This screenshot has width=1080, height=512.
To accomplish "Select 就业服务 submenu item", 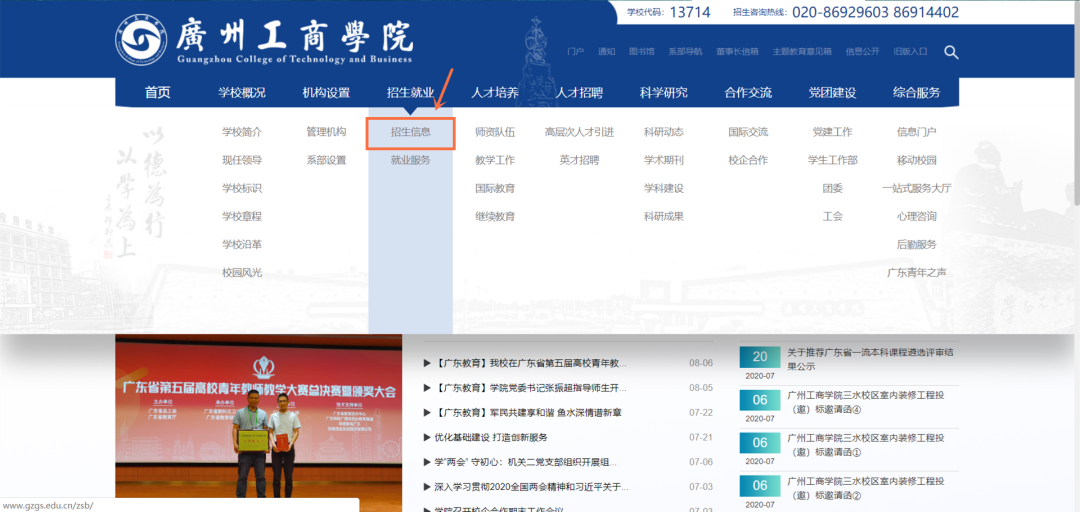I will click(x=411, y=161).
